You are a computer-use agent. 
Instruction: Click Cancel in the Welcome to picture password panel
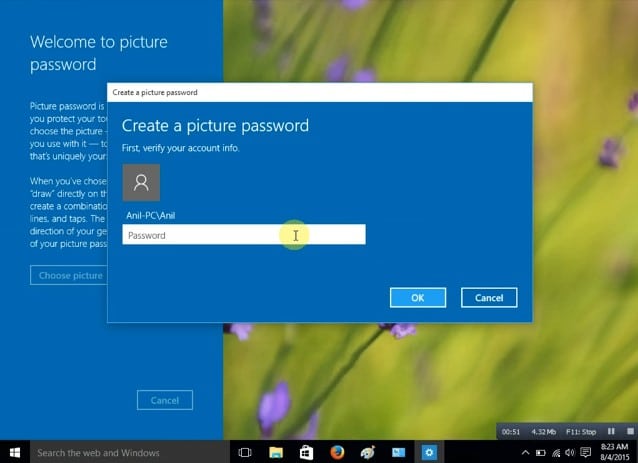click(x=165, y=400)
